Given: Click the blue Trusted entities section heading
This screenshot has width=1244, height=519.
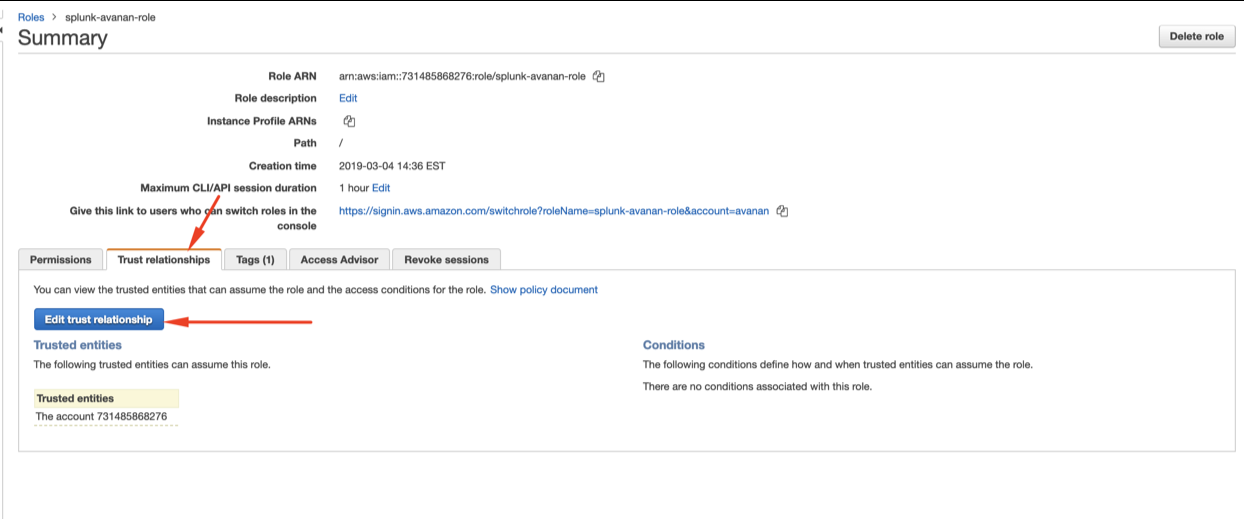Looking at the screenshot, I should (x=78, y=345).
